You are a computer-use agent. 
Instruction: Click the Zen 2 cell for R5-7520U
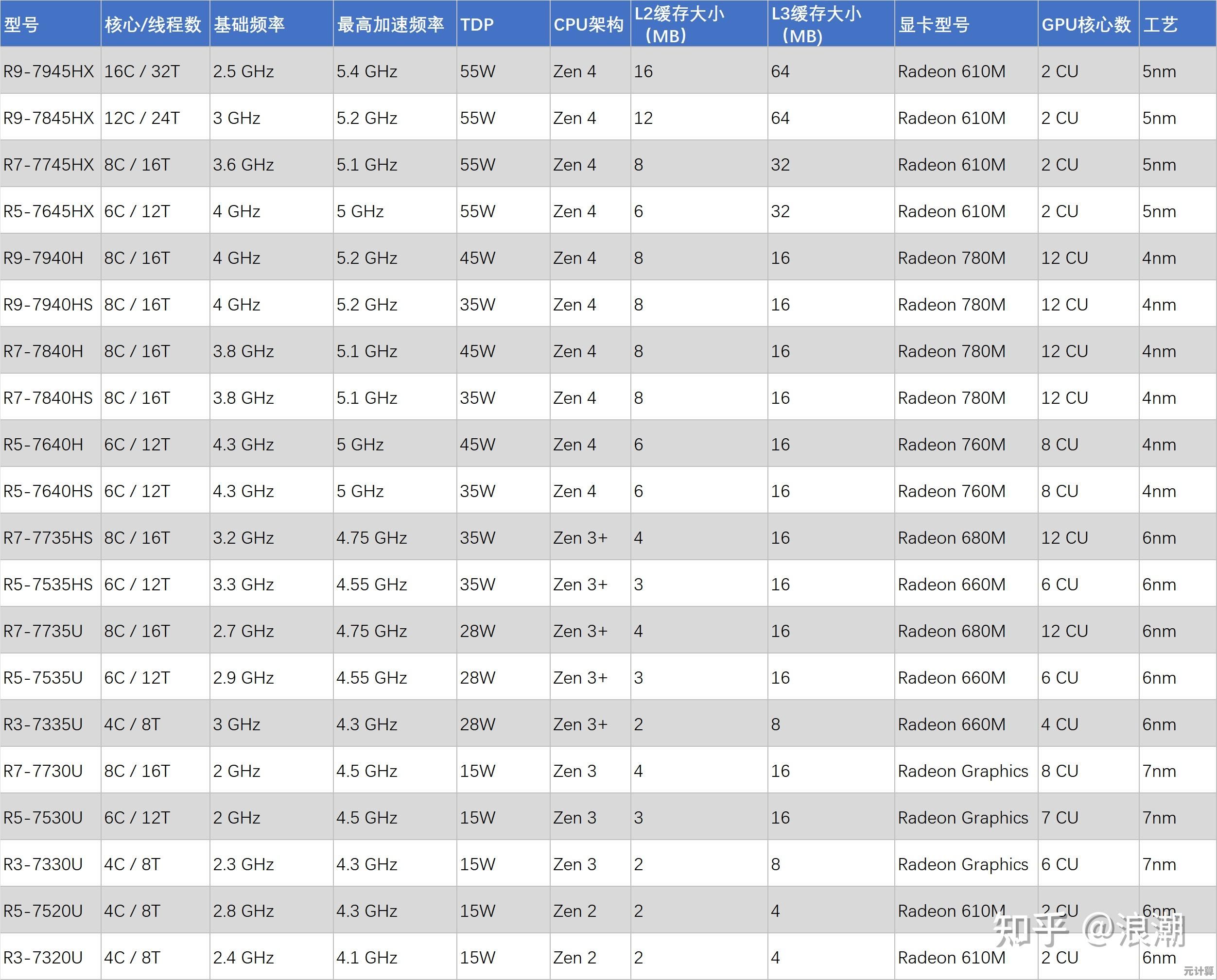click(x=574, y=911)
